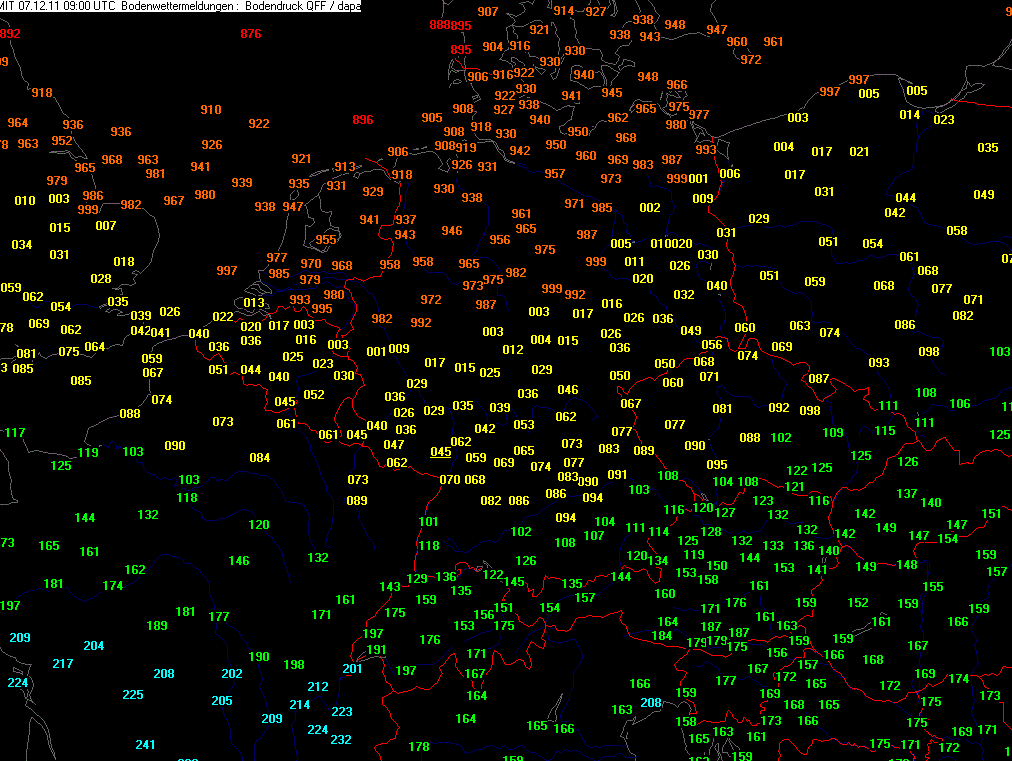1012x761 pixels.
Task: Pick the cyan 225 pressure value
Action: (x=133, y=695)
